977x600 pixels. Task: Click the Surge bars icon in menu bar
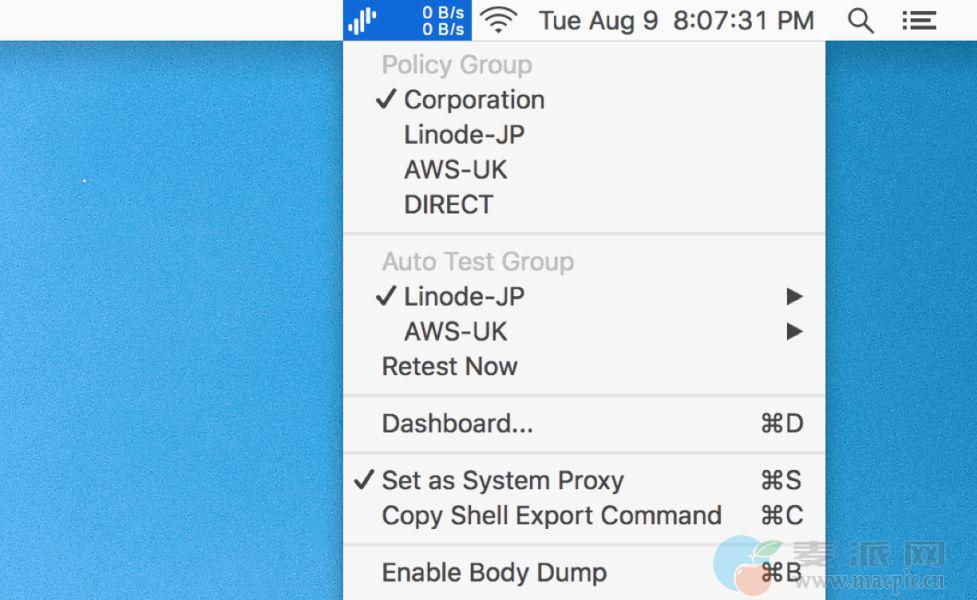click(x=363, y=21)
